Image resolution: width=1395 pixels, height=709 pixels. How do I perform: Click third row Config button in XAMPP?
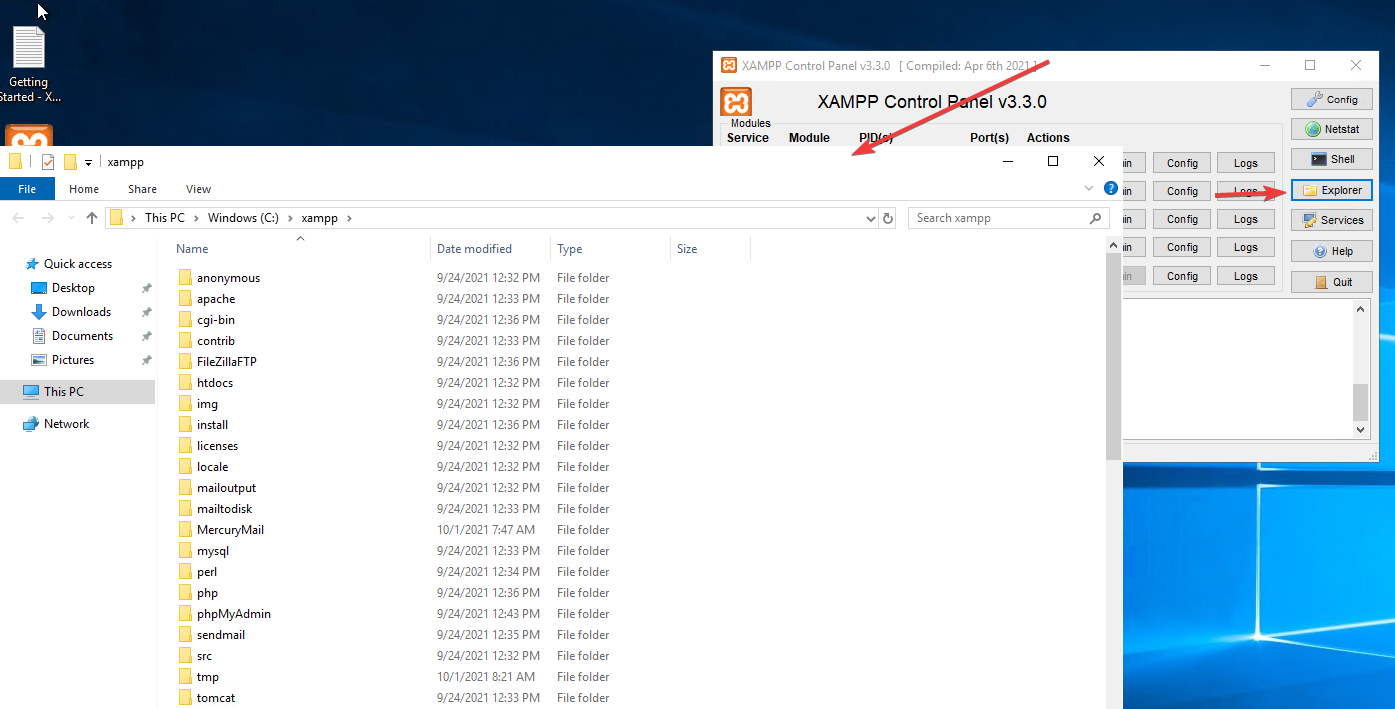coord(1182,219)
